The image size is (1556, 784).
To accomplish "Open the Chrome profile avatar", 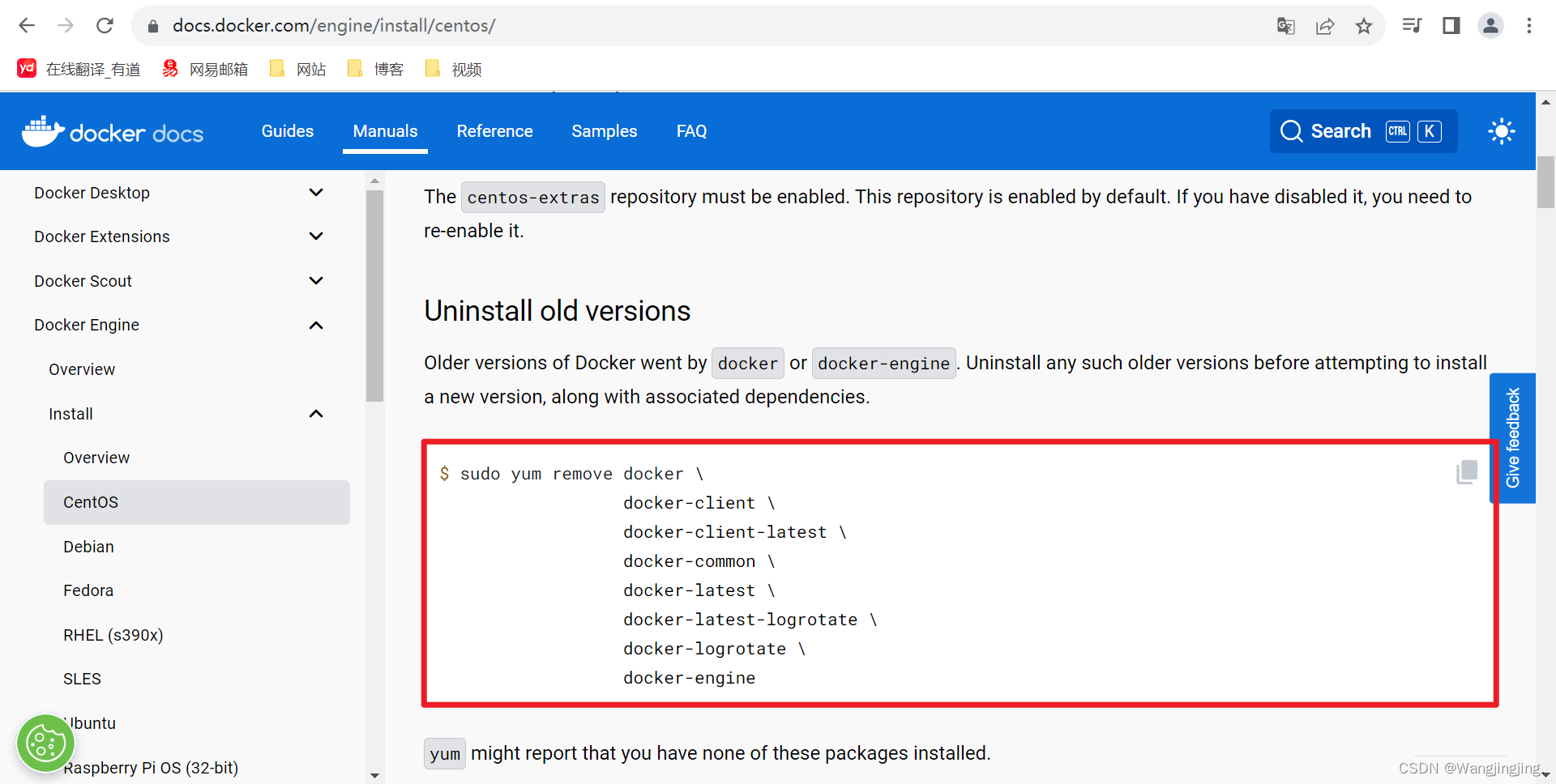I will (1490, 26).
